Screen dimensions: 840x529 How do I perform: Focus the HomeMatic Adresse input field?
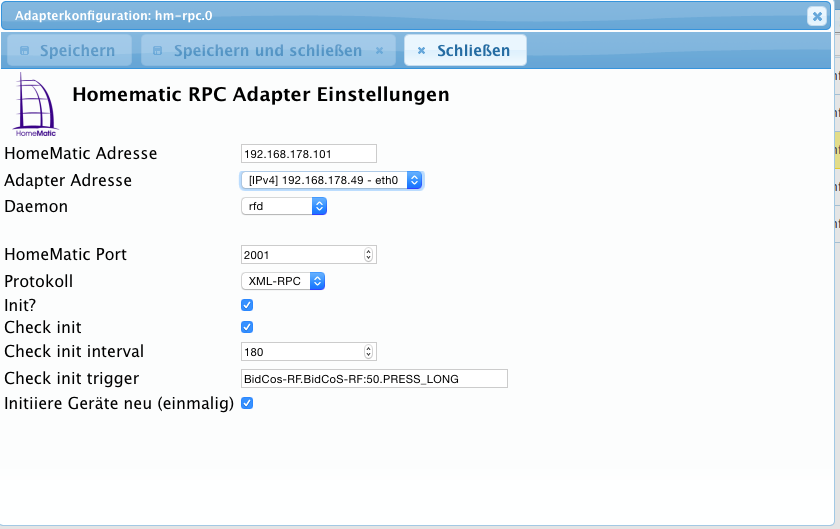pyautogui.click(x=309, y=154)
